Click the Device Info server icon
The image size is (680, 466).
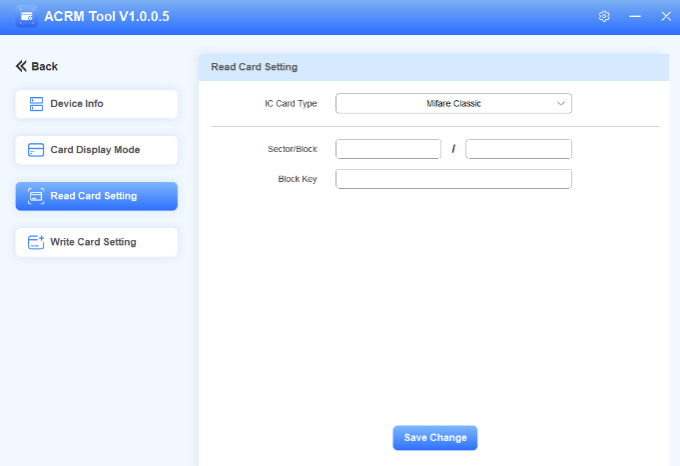click(x=37, y=104)
